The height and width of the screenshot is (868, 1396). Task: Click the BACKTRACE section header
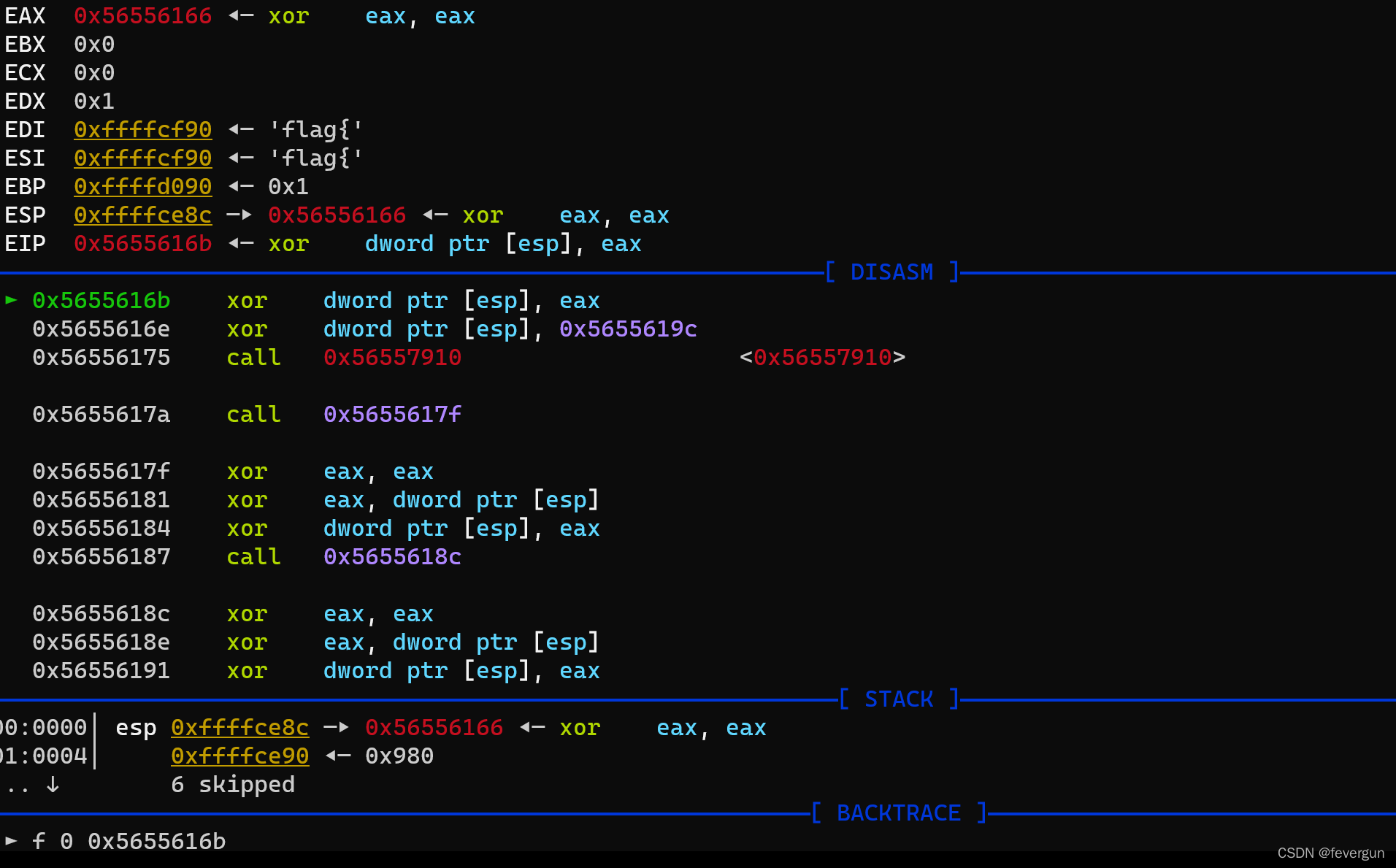coord(899,813)
